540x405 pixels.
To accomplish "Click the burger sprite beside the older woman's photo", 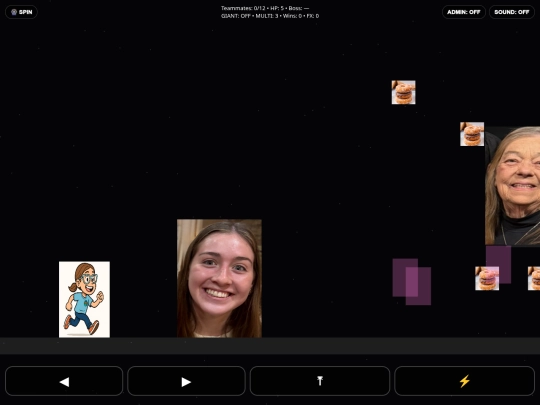I will click(472, 134).
